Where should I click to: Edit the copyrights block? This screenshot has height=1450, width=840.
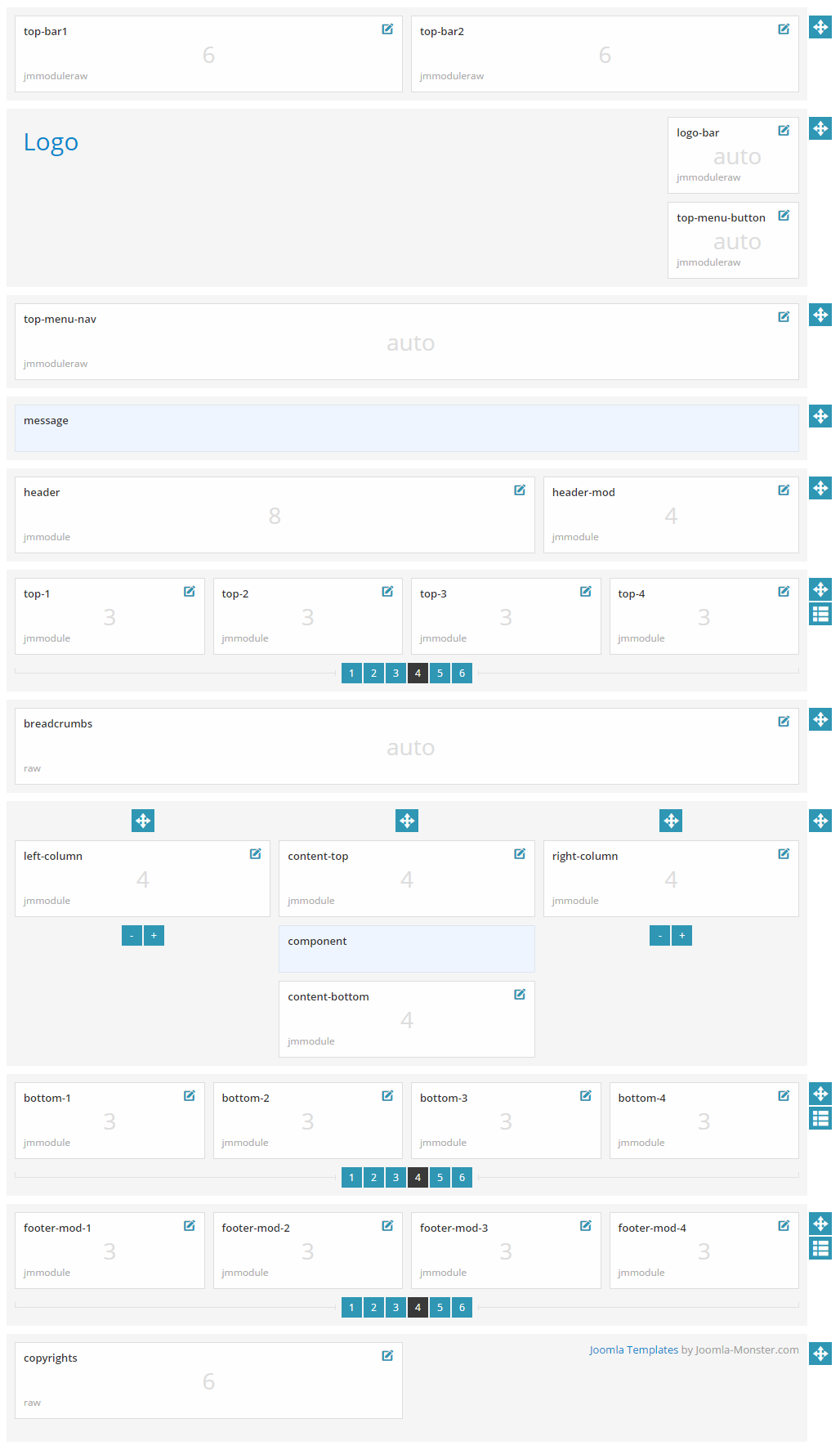387,1356
